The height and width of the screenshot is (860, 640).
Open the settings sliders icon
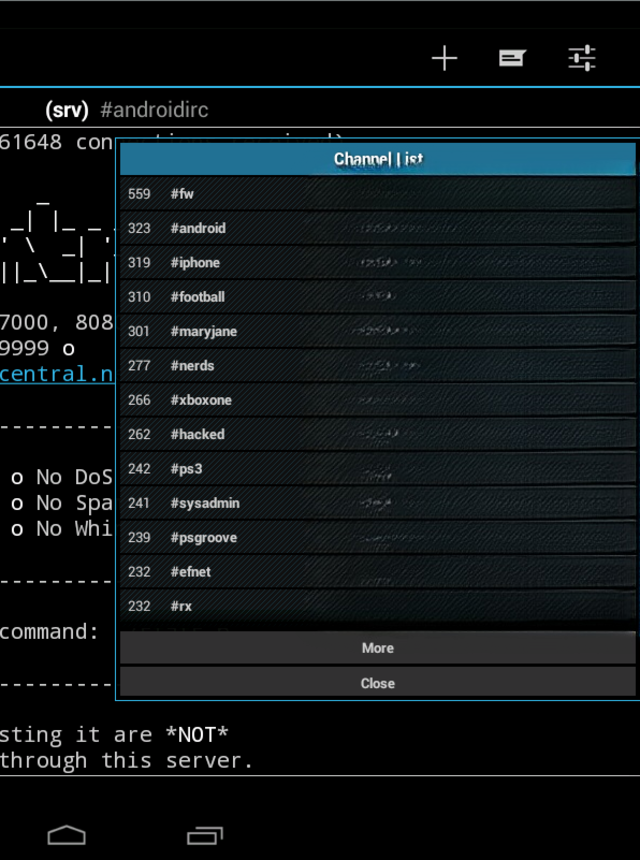click(582, 59)
